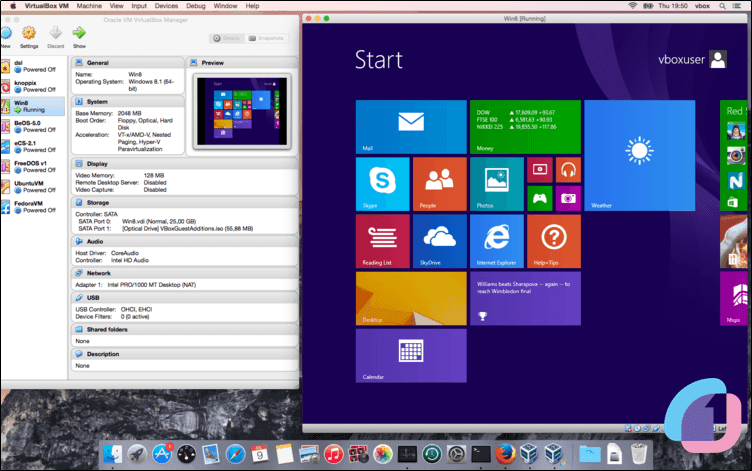
Task: Click the USB section header
Action: [185, 297]
